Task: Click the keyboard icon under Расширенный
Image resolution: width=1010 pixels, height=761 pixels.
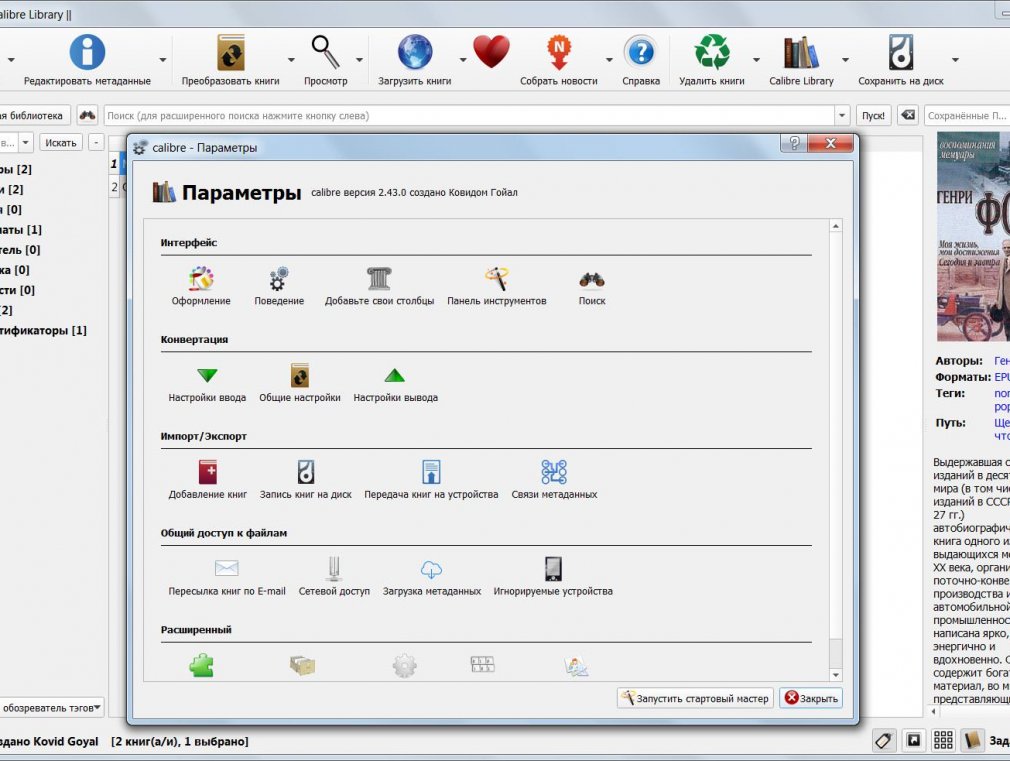Action: coord(482,664)
